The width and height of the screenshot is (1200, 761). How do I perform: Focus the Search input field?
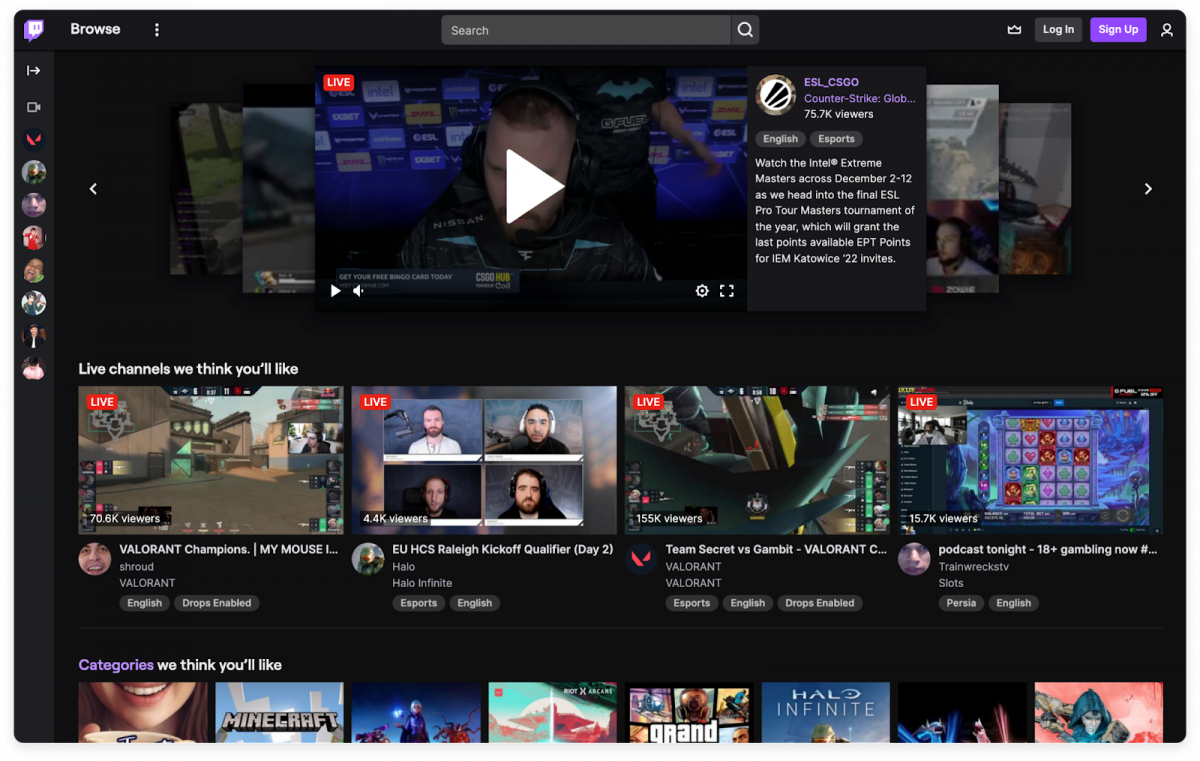(x=586, y=30)
